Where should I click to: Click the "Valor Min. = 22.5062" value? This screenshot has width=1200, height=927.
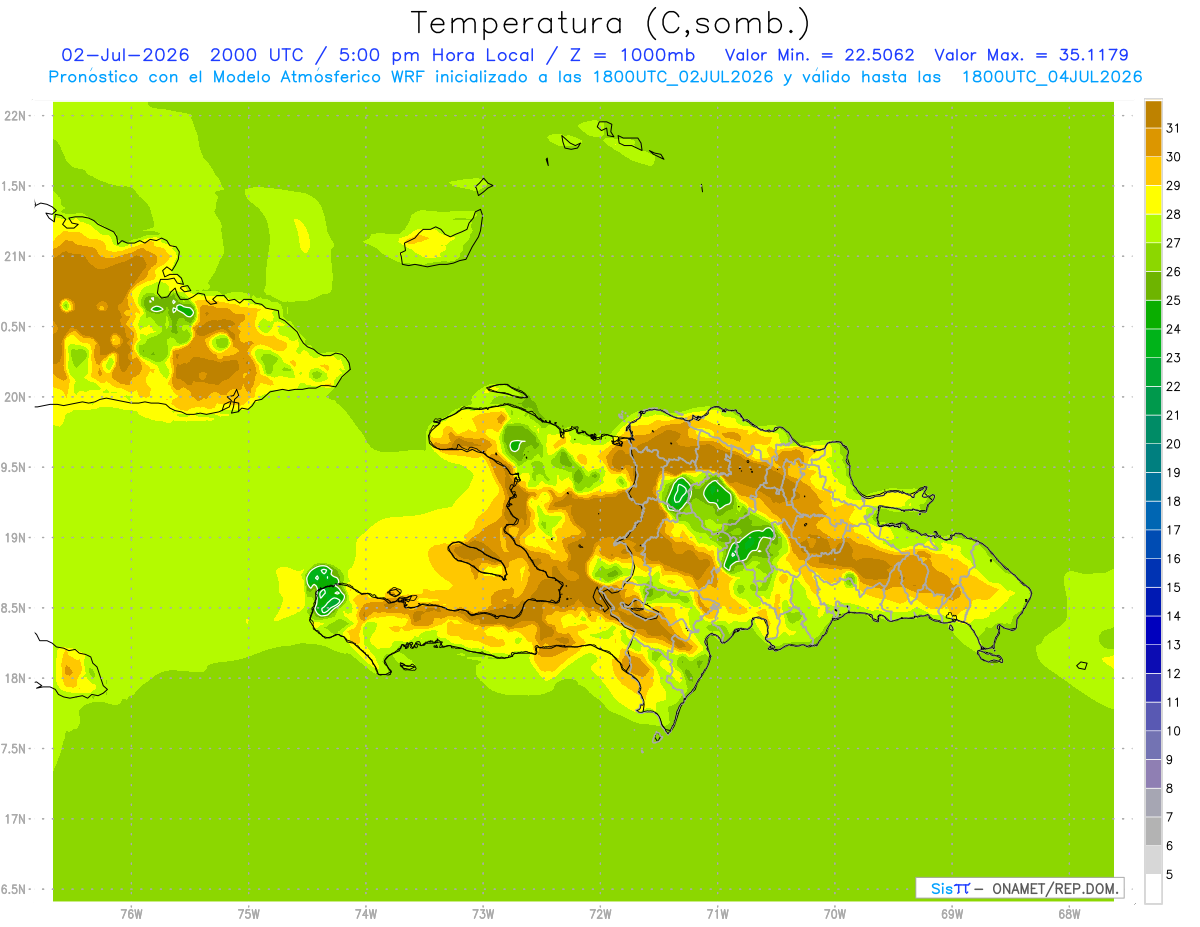(x=819, y=55)
